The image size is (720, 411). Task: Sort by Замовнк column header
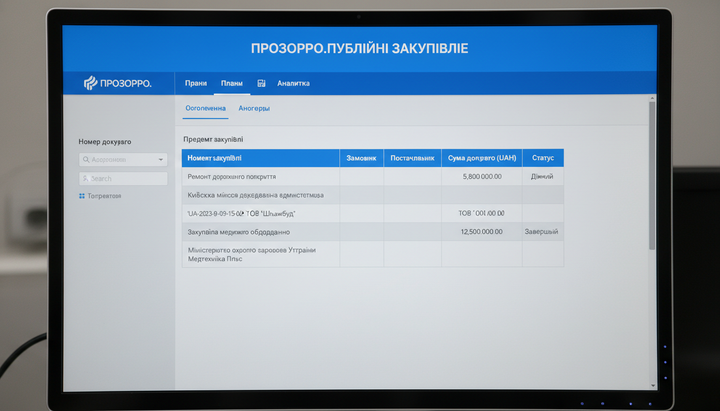coord(361,158)
